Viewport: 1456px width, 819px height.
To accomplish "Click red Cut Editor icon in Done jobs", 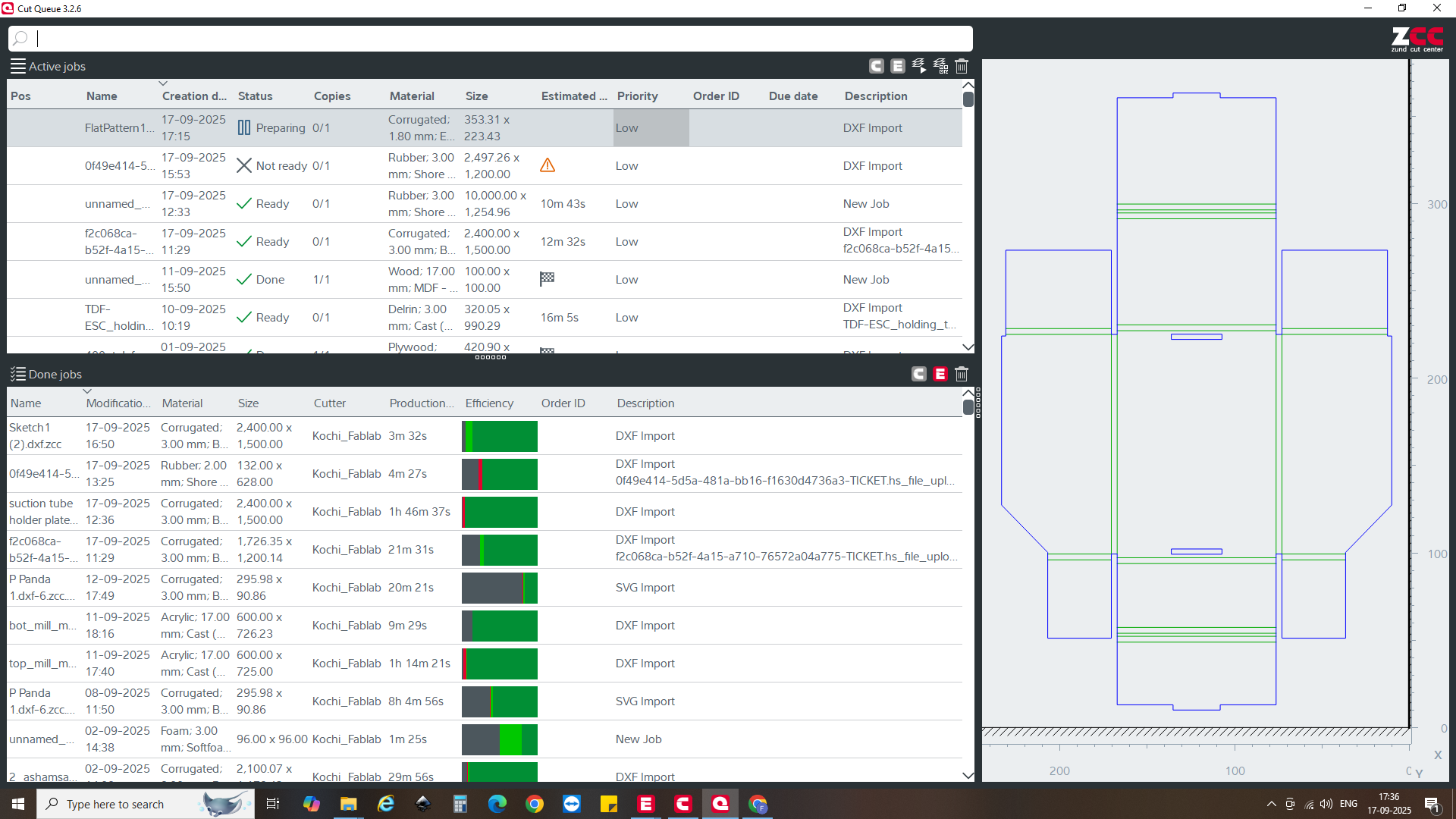I will tap(940, 374).
